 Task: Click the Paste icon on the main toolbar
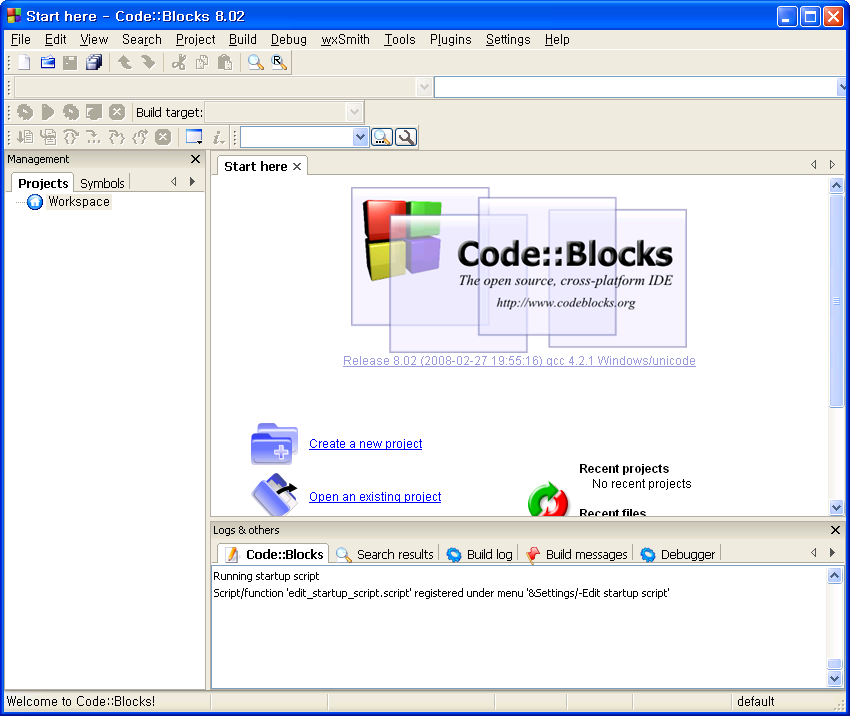[x=225, y=62]
